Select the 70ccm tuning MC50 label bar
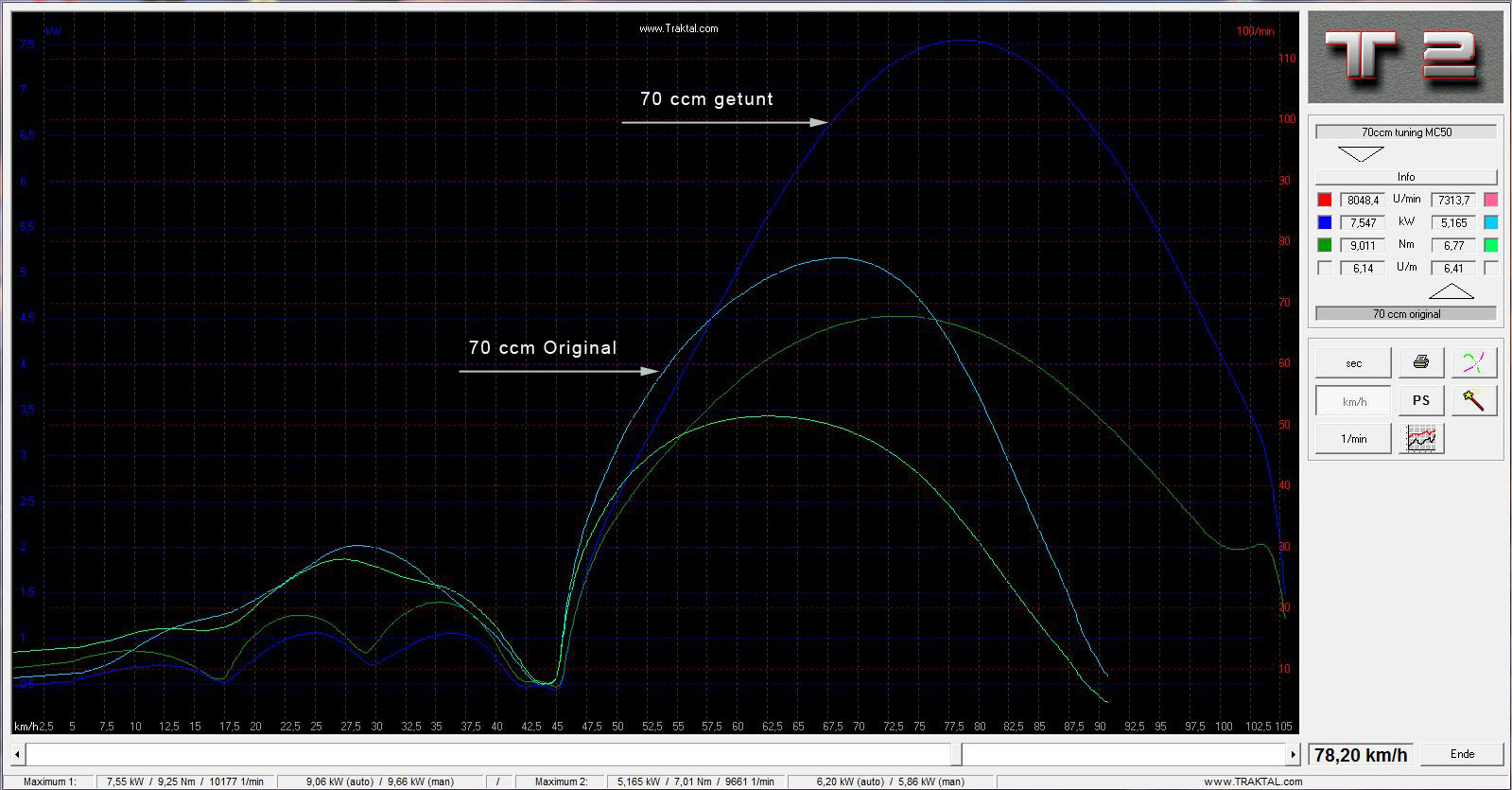 [1406, 132]
